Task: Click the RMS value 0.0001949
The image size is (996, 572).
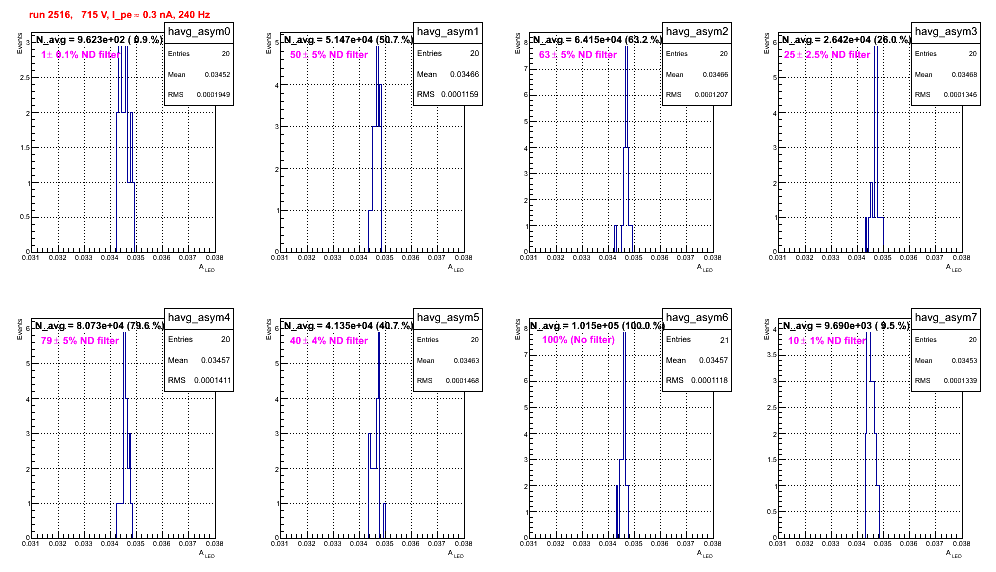Action: pos(212,95)
